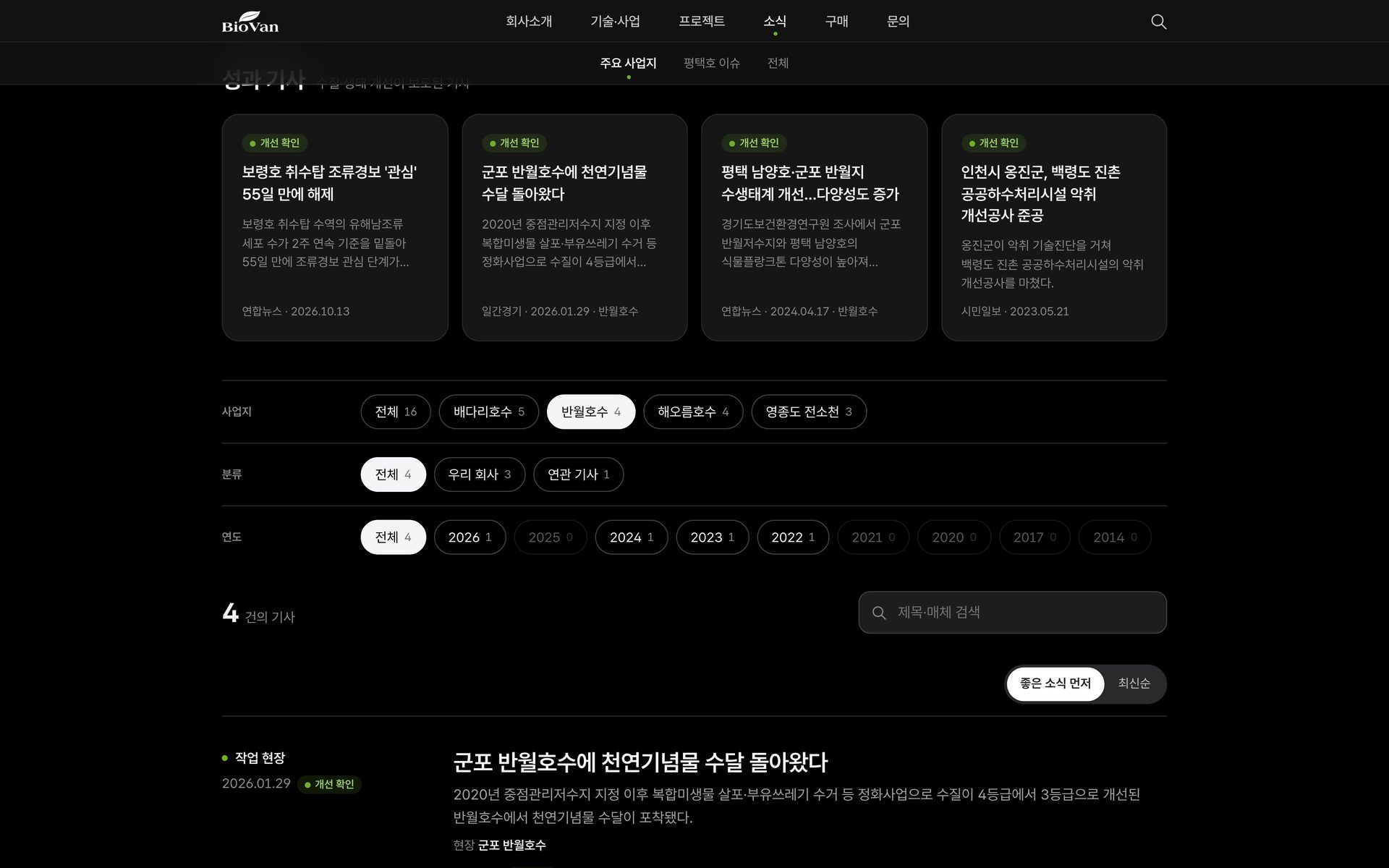Open 기술·사업 menu

click(x=615, y=22)
